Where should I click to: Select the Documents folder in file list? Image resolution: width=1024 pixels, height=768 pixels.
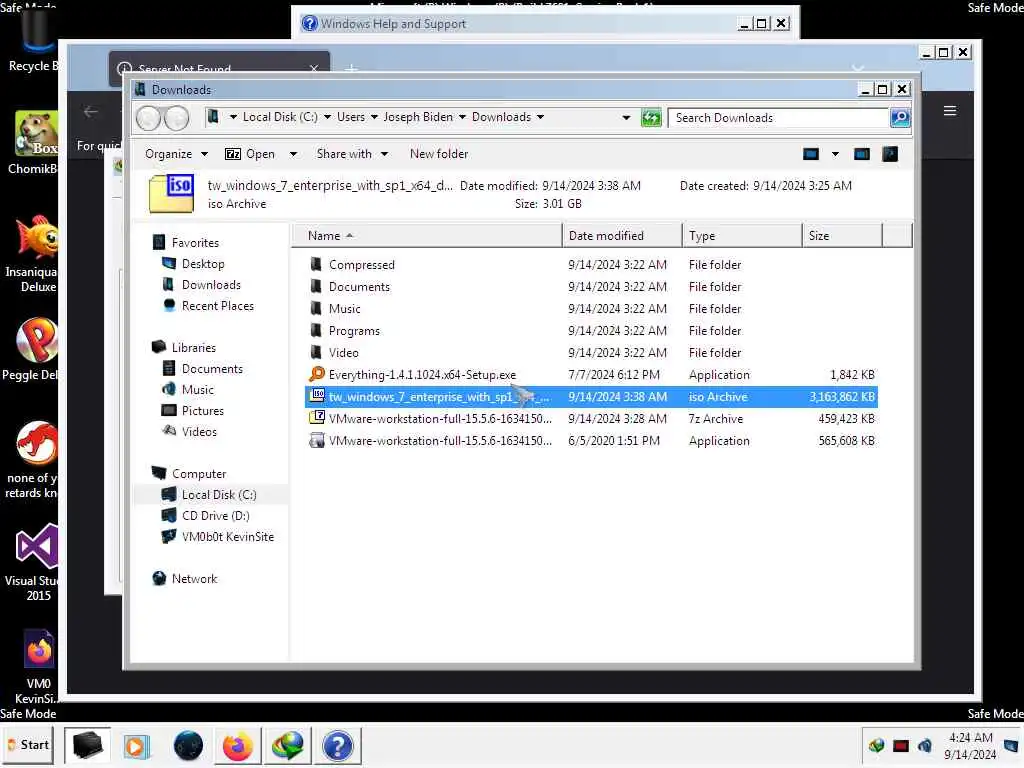[x=591, y=287]
